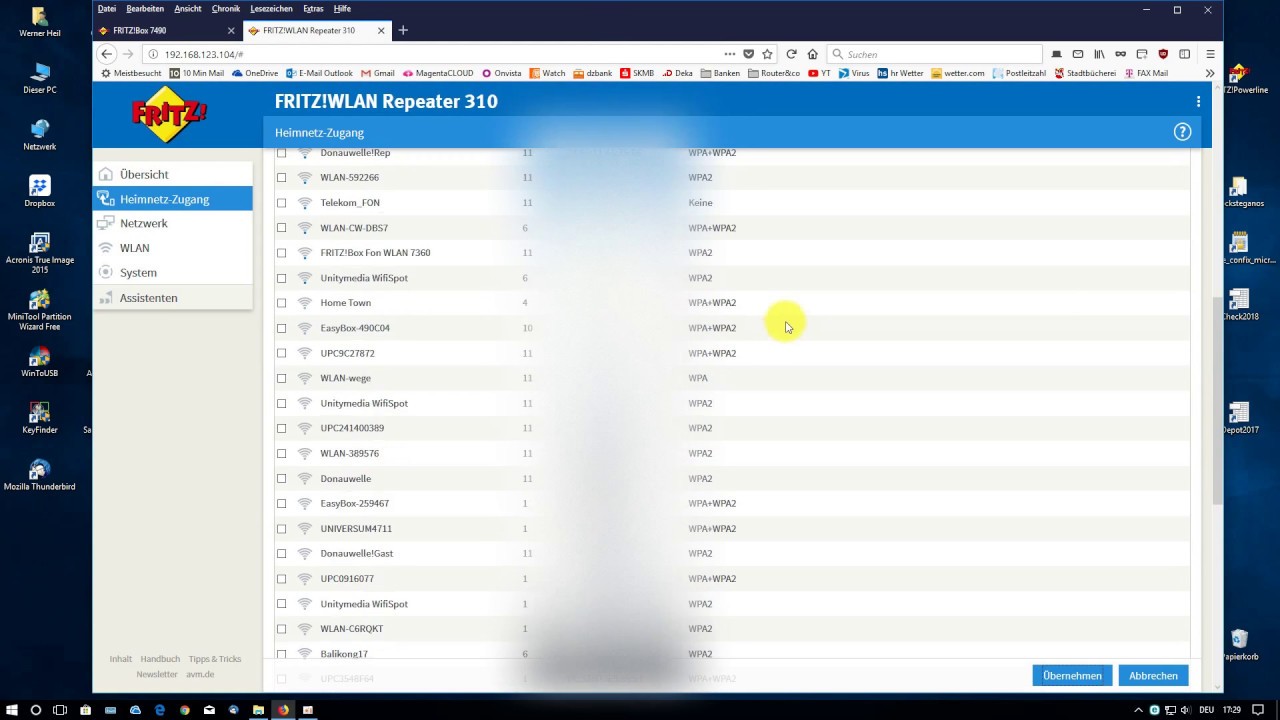
Task: Click Windows Start button
Action: 12,710
